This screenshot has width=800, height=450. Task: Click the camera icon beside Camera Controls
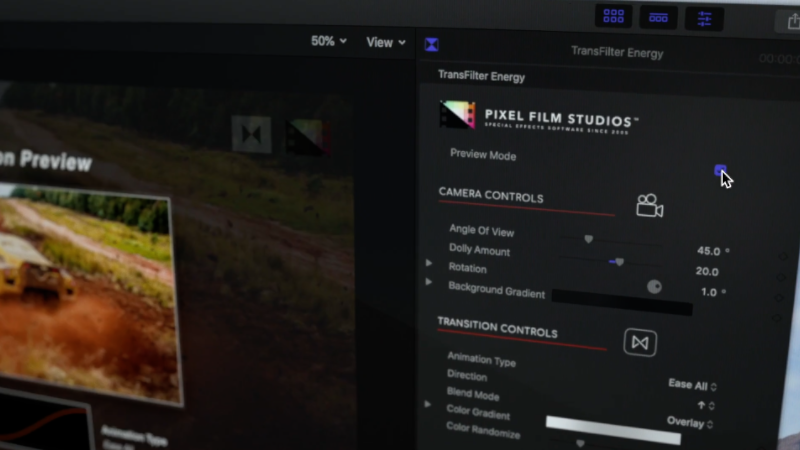pyautogui.click(x=649, y=206)
